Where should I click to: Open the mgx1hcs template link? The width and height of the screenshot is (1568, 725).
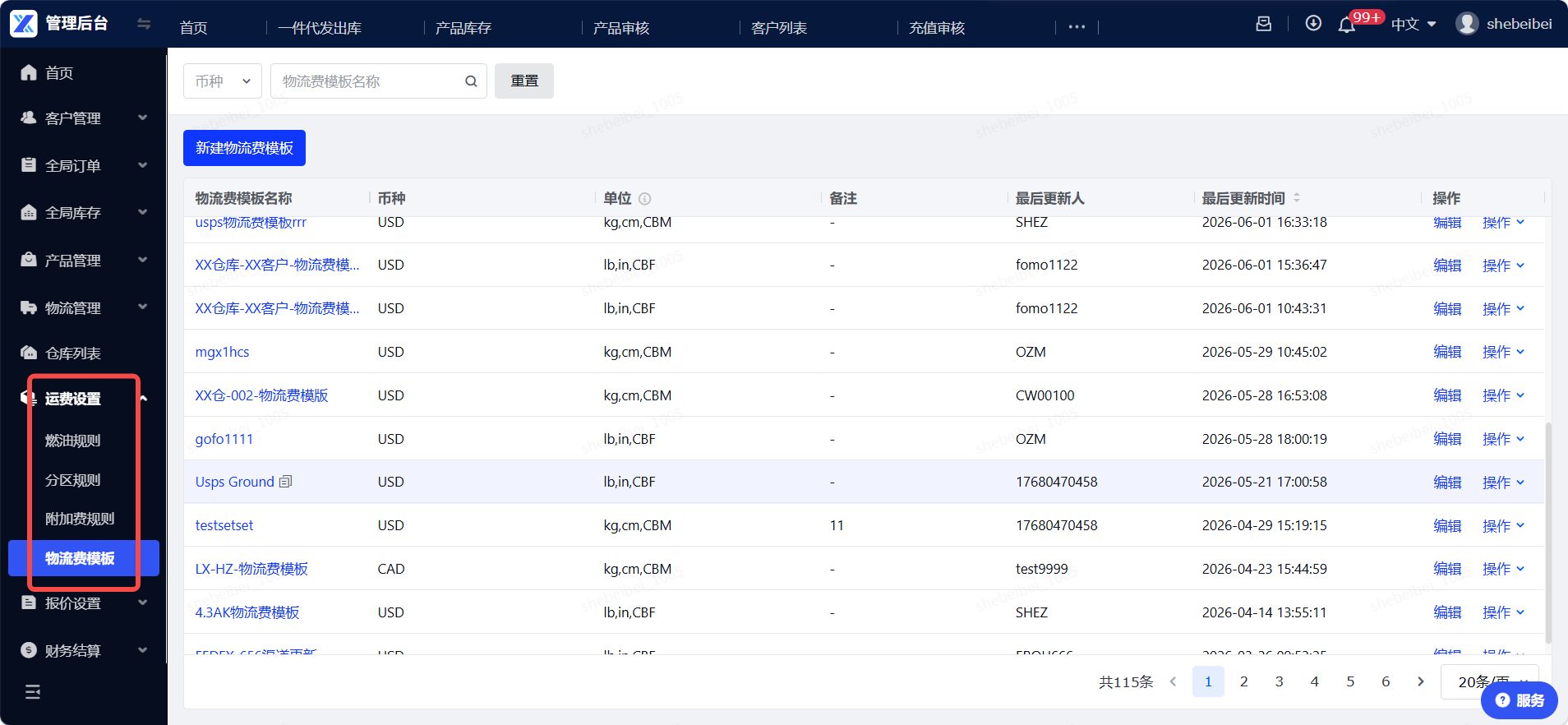(x=222, y=352)
